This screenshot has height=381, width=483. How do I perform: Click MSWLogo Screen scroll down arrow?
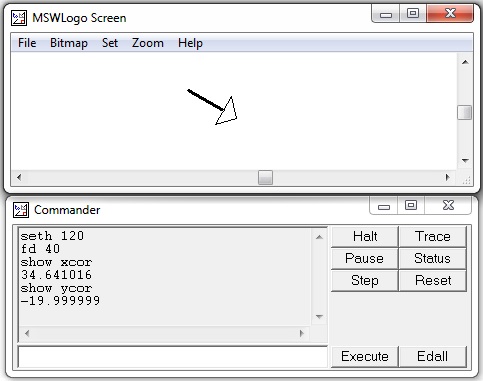pyautogui.click(x=465, y=161)
